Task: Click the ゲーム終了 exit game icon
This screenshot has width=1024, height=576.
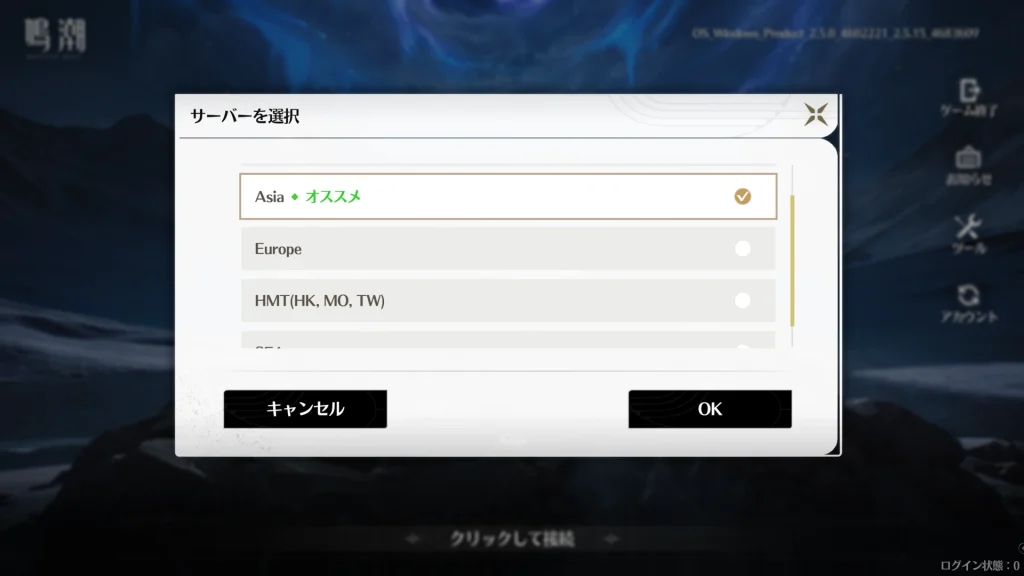Action: (968, 91)
